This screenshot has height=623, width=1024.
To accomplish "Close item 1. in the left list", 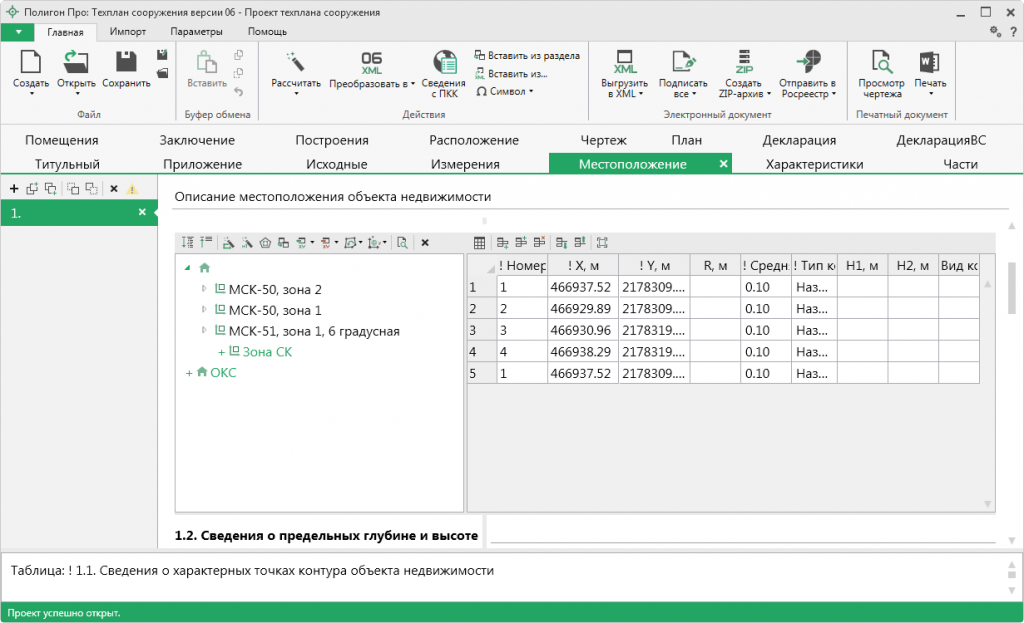I will pyautogui.click(x=142, y=212).
